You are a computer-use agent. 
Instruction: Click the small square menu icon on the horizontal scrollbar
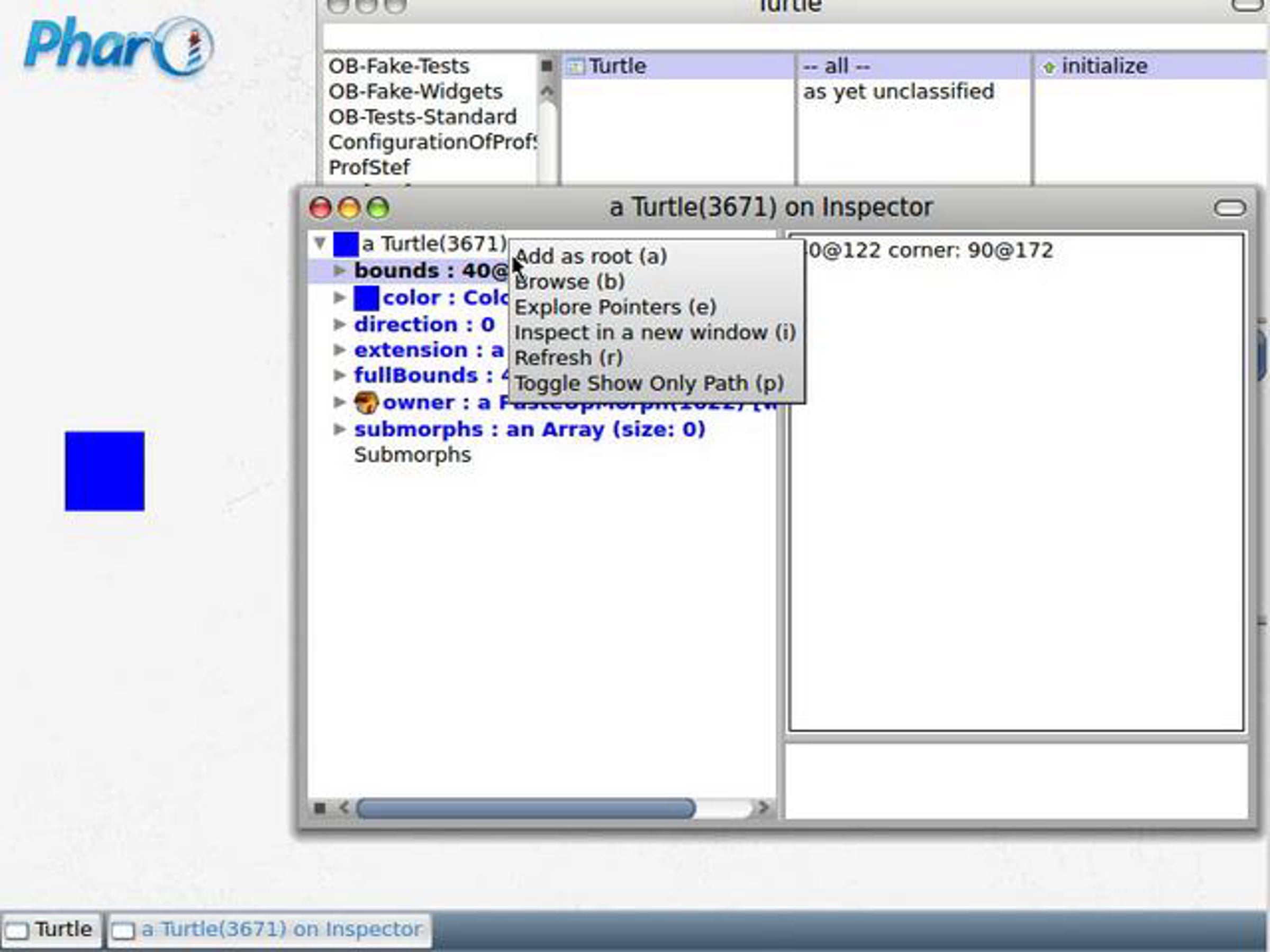320,808
